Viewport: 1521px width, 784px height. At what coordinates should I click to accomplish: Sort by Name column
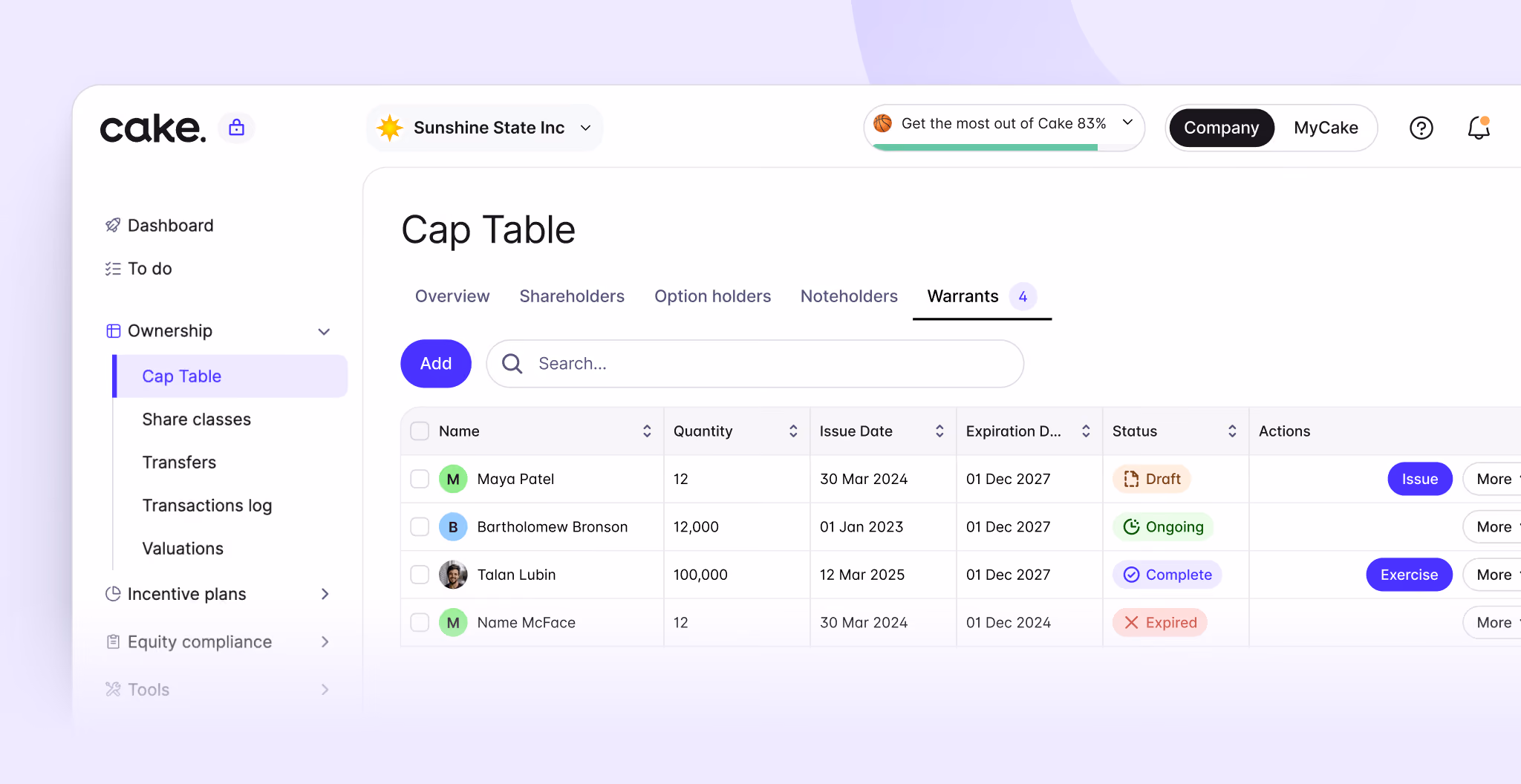coord(647,431)
